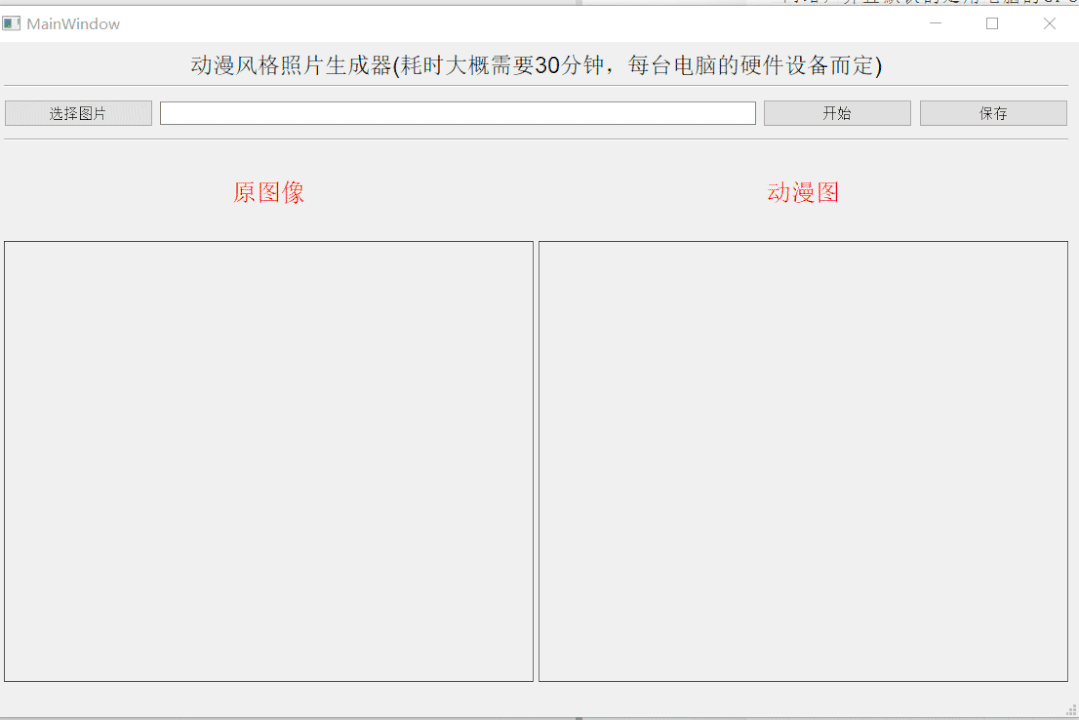
Task: Click the 选择图片 (choose image) button
Action: (x=77, y=112)
